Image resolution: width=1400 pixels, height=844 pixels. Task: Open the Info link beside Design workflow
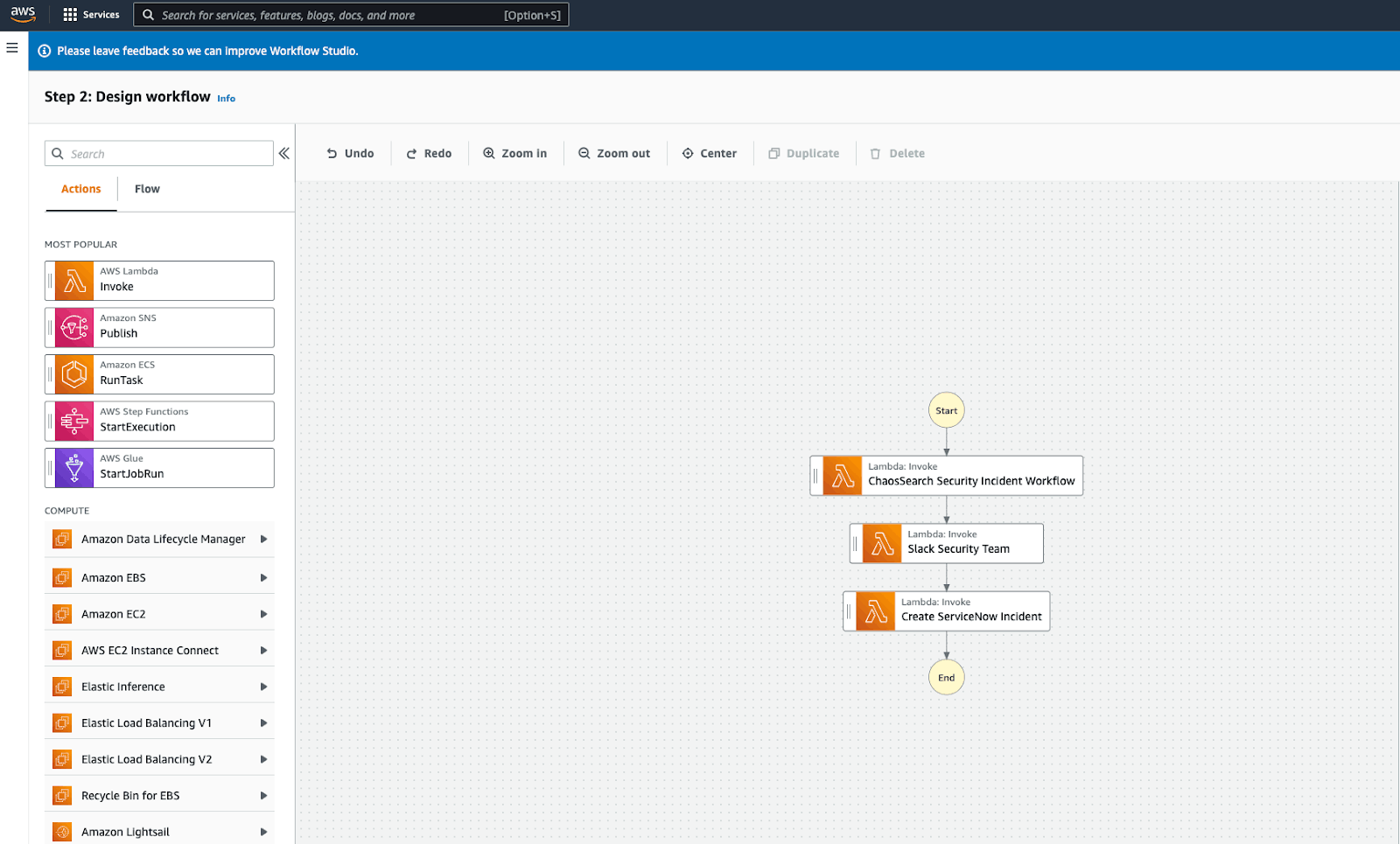coord(226,98)
